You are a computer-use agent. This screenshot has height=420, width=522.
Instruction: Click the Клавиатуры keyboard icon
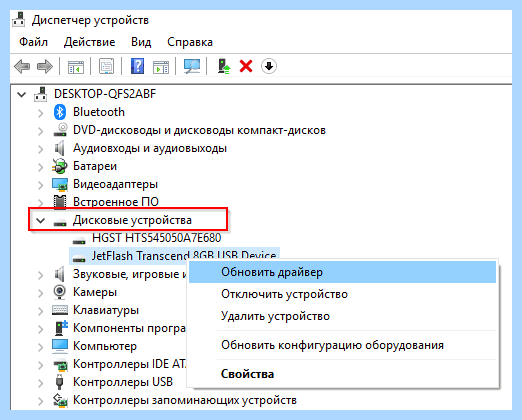click(60, 310)
